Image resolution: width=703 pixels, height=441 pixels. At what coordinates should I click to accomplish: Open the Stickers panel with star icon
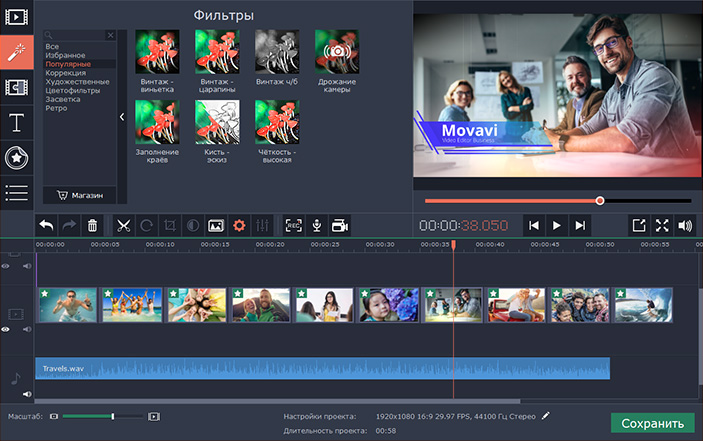tap(16, 157)
